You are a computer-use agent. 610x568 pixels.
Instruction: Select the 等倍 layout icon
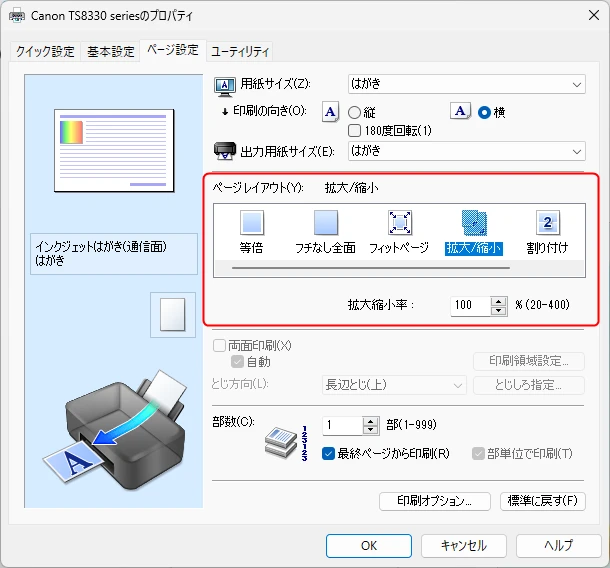pos(252,223)
